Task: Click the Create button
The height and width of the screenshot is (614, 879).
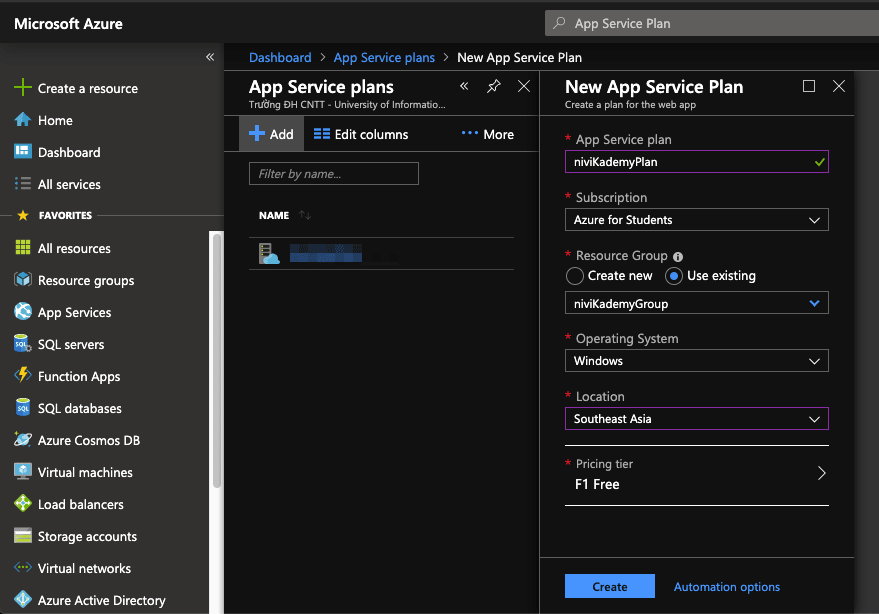Action: (609, 586)
